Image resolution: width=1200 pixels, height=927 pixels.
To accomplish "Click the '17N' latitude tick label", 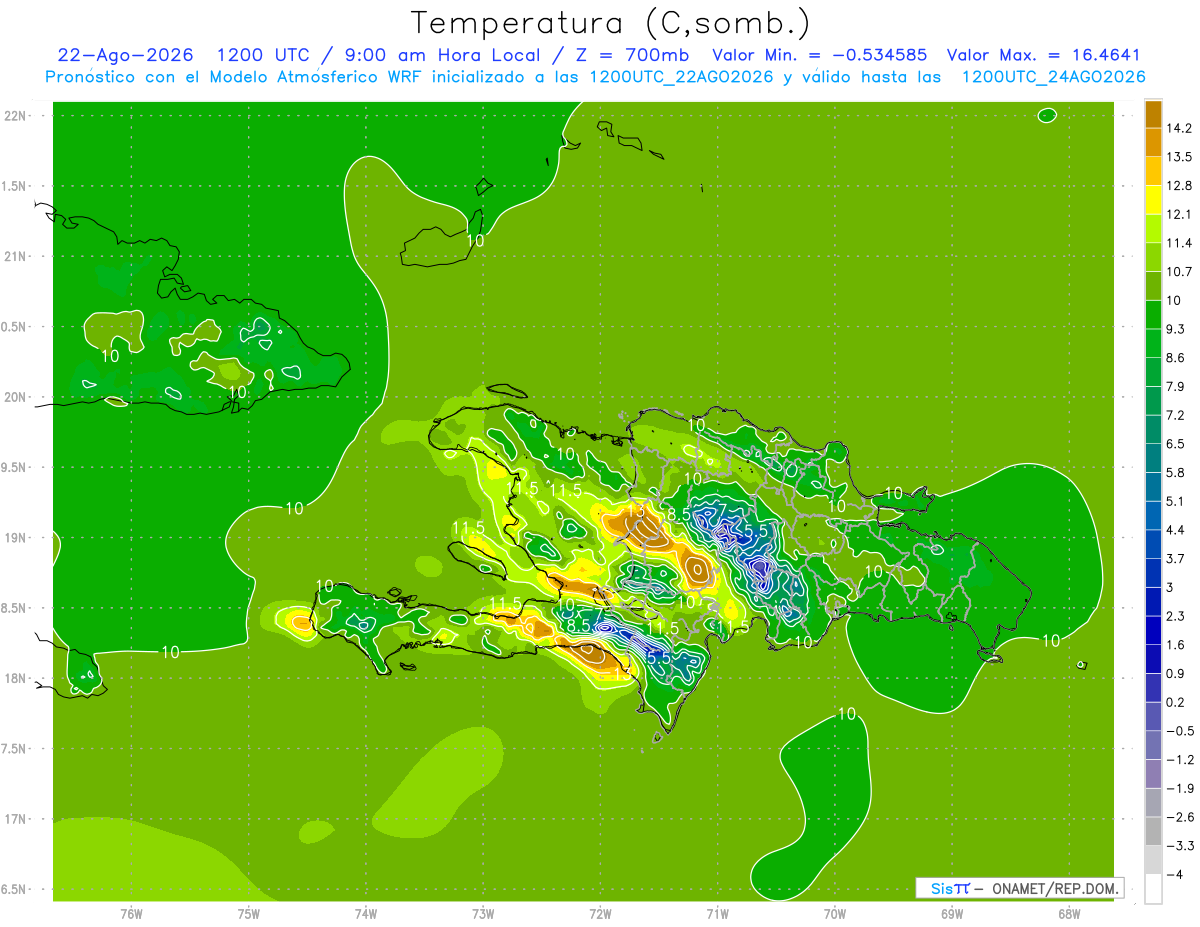I will coord(17,819).
